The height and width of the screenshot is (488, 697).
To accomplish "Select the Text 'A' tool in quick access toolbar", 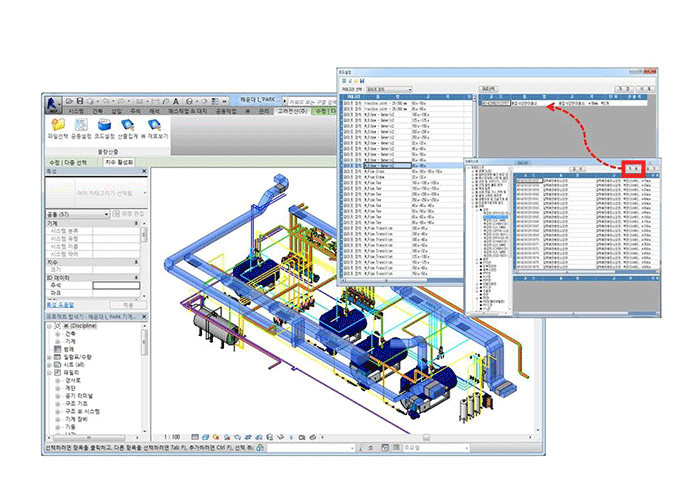I will pyautogui.click(x=176, y=101).
